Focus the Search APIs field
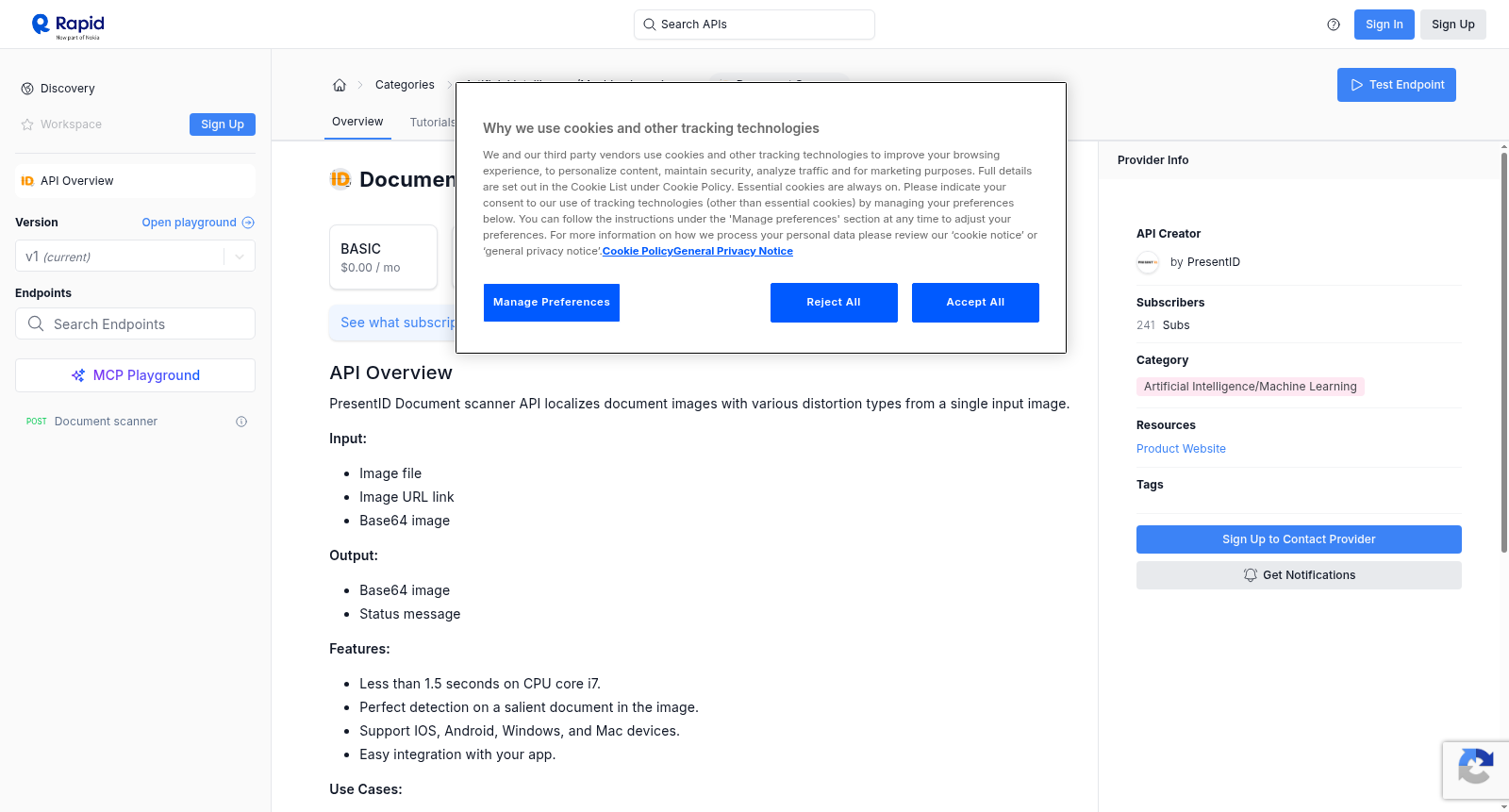Screen dimensions: 1509x812 [754, 25]
